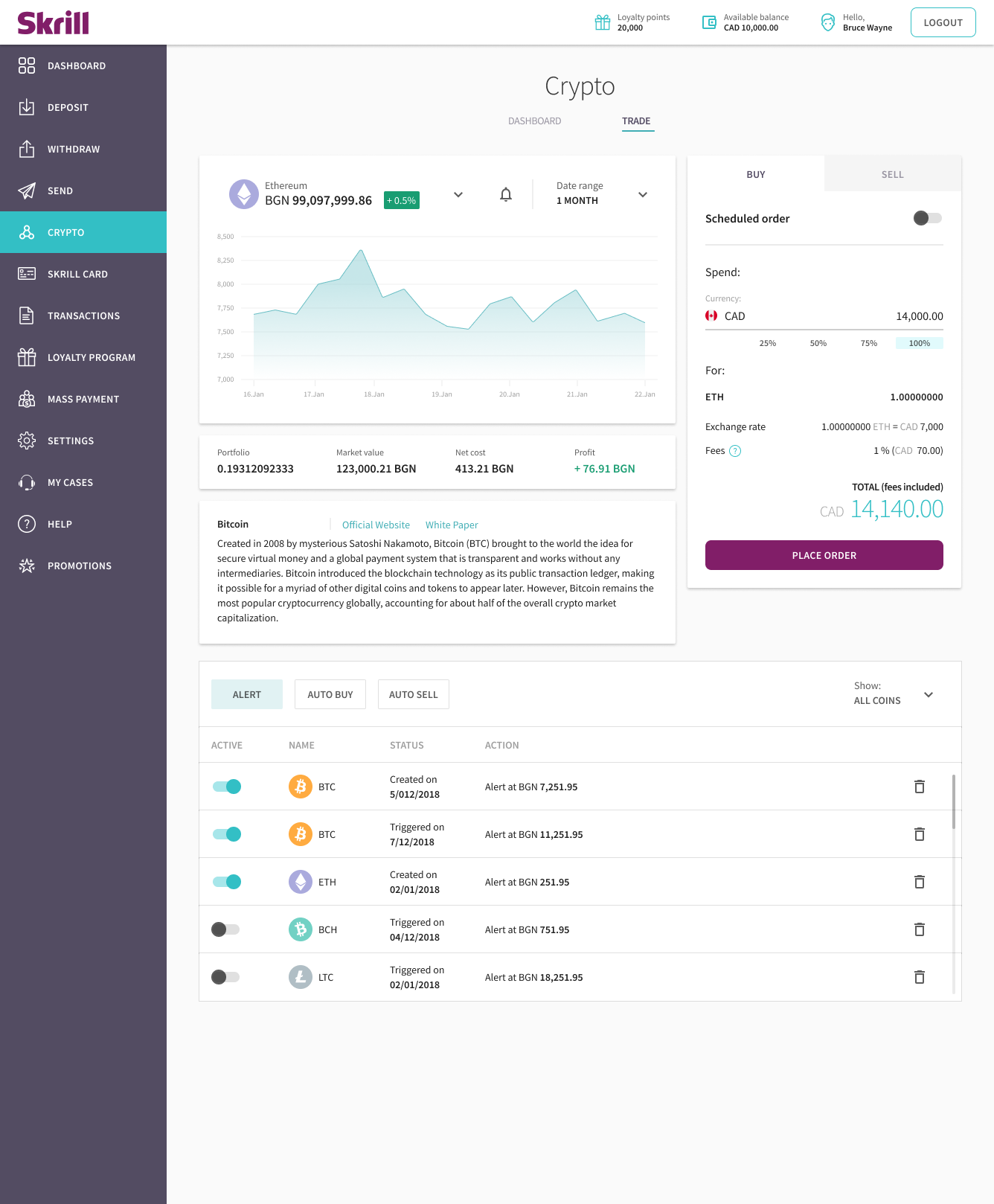The width and height of the screenshot is (994, 1204).
Task: Open Deposit from the sidebar menu
Action: [x=83, y=107]
